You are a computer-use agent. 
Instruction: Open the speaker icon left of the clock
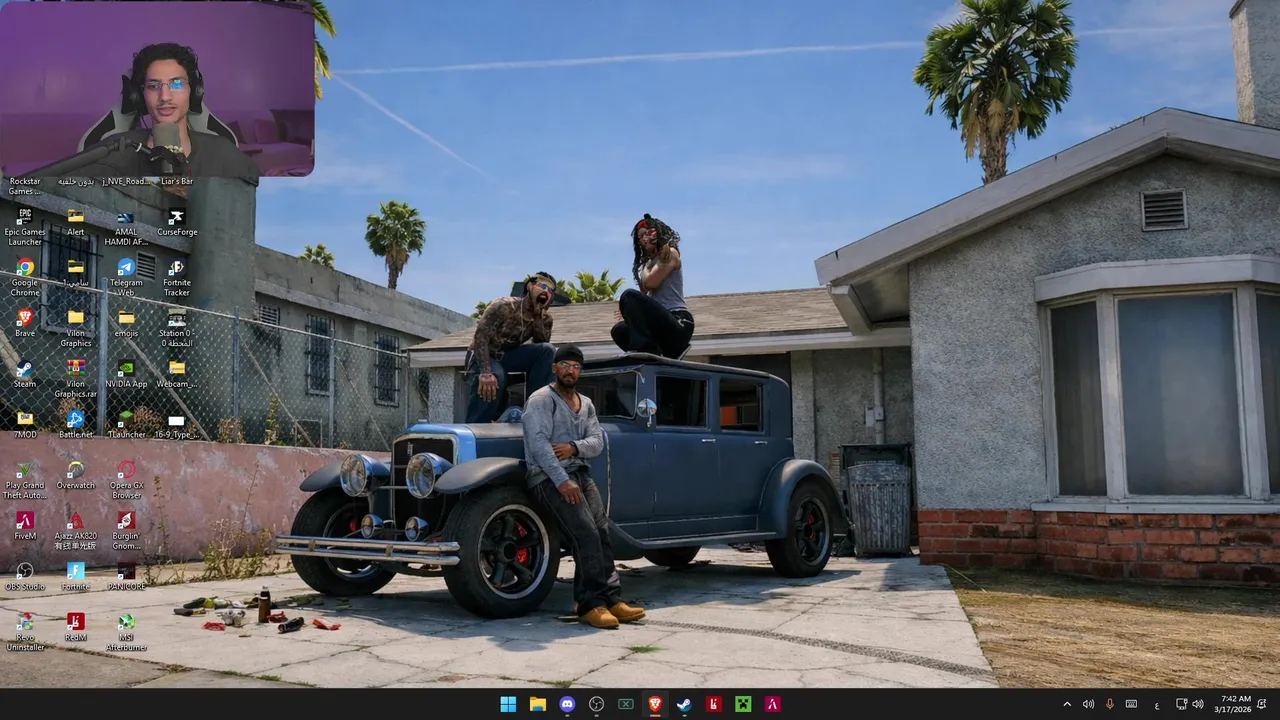(x=1198, y=704)
